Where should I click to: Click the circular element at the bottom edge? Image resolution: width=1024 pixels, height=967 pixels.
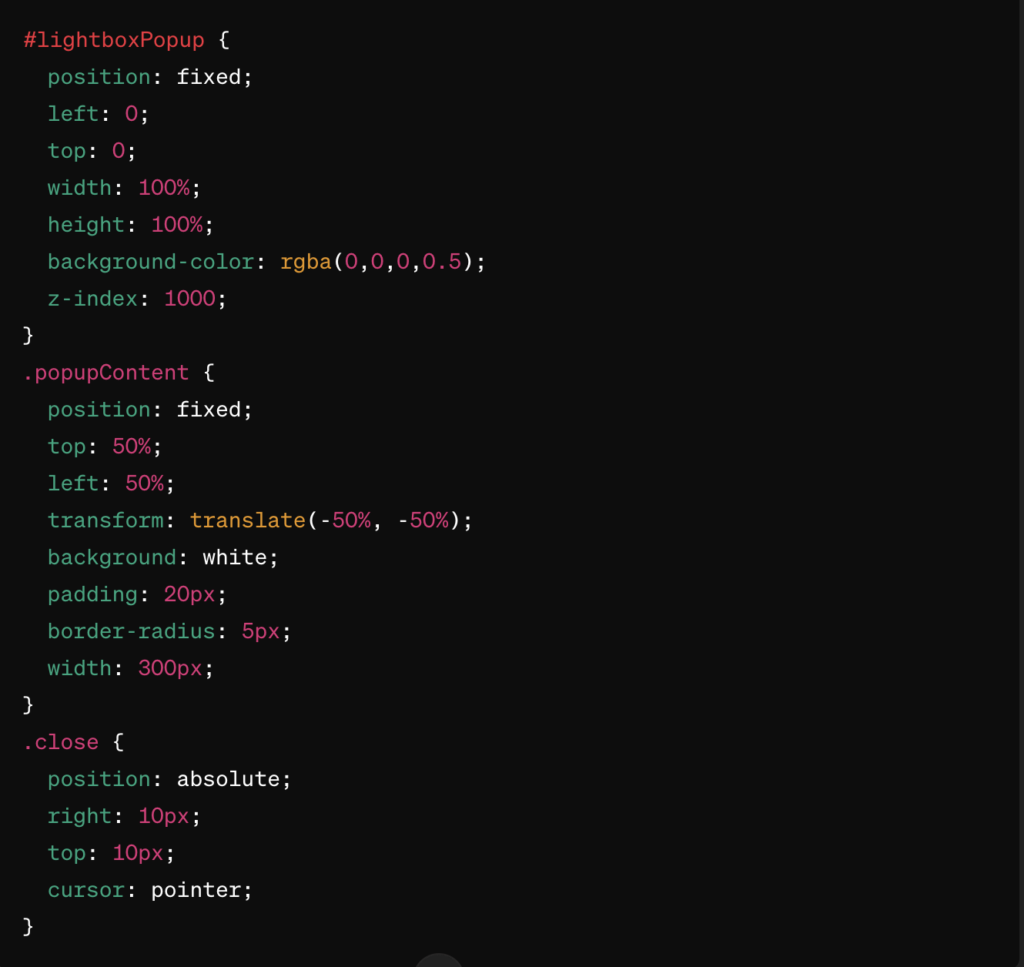[439, 961]
